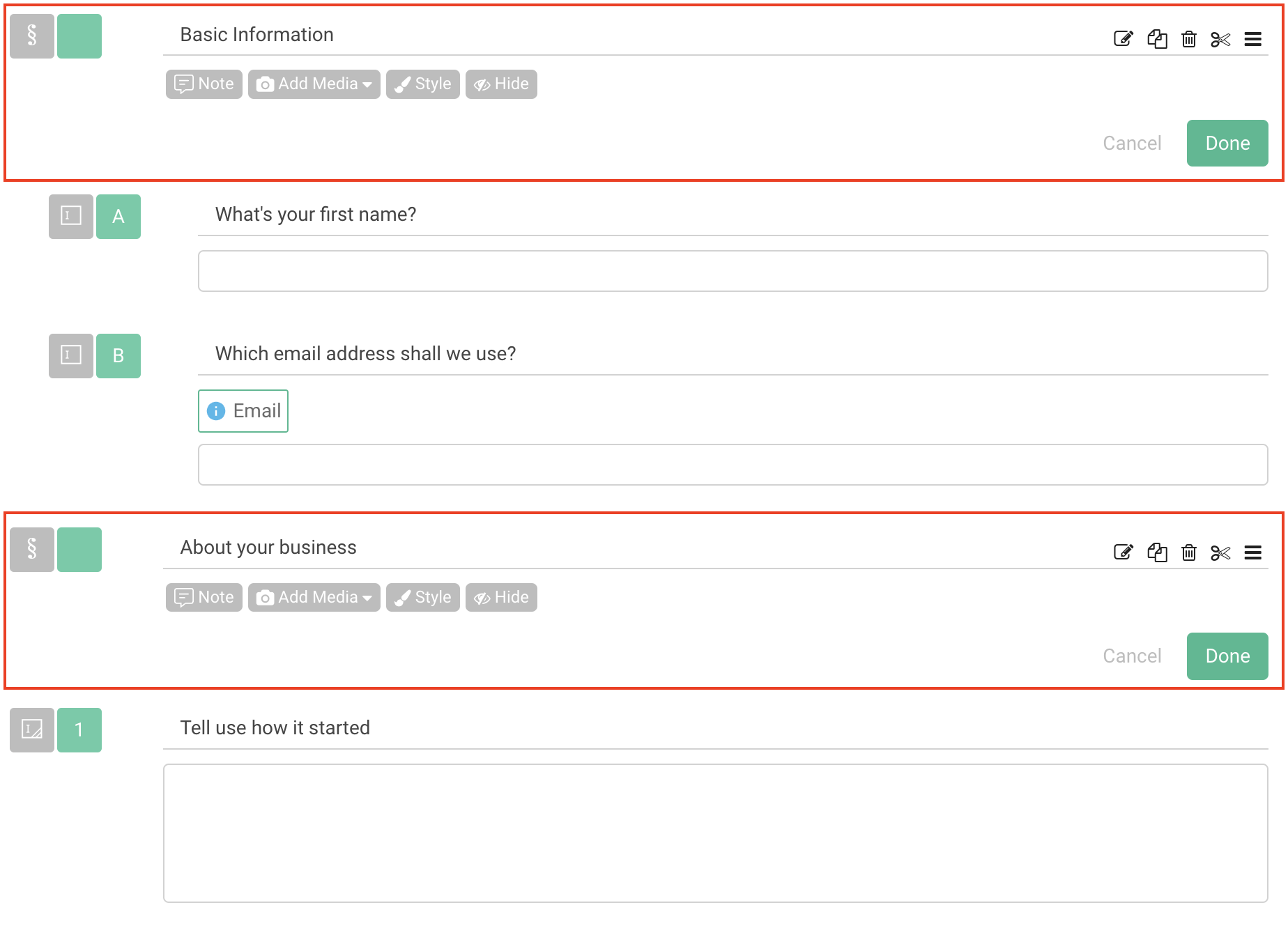This screenshot has height=928, width=1288.
Task: Select question A, What's your first name
Action: click(x=118, y=217)
